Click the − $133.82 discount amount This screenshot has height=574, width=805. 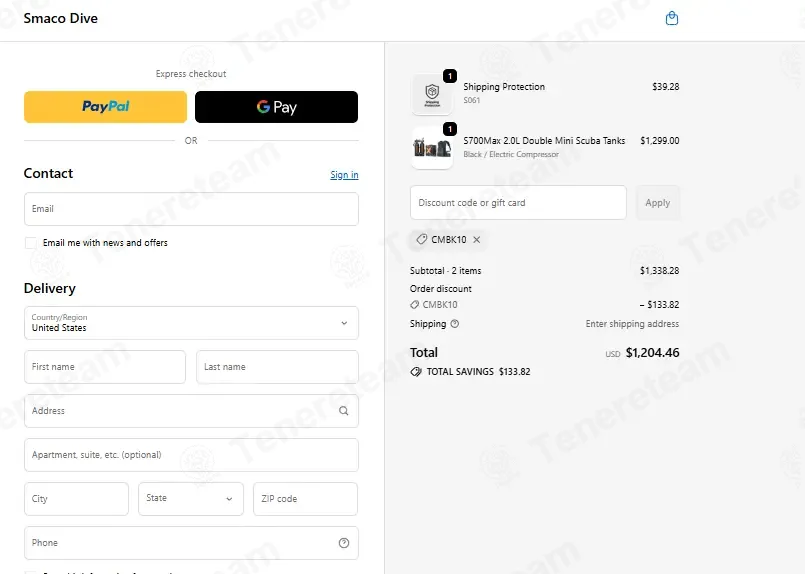pyautogui.click(x=659, y=305)
